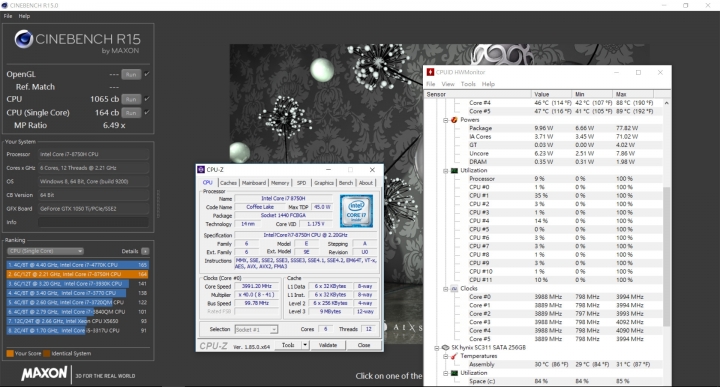Image resolution: width=720 pixels, height=387 pixels.
Task: Toggle the OpenGL test checkbox
Action: coord(147,74)
